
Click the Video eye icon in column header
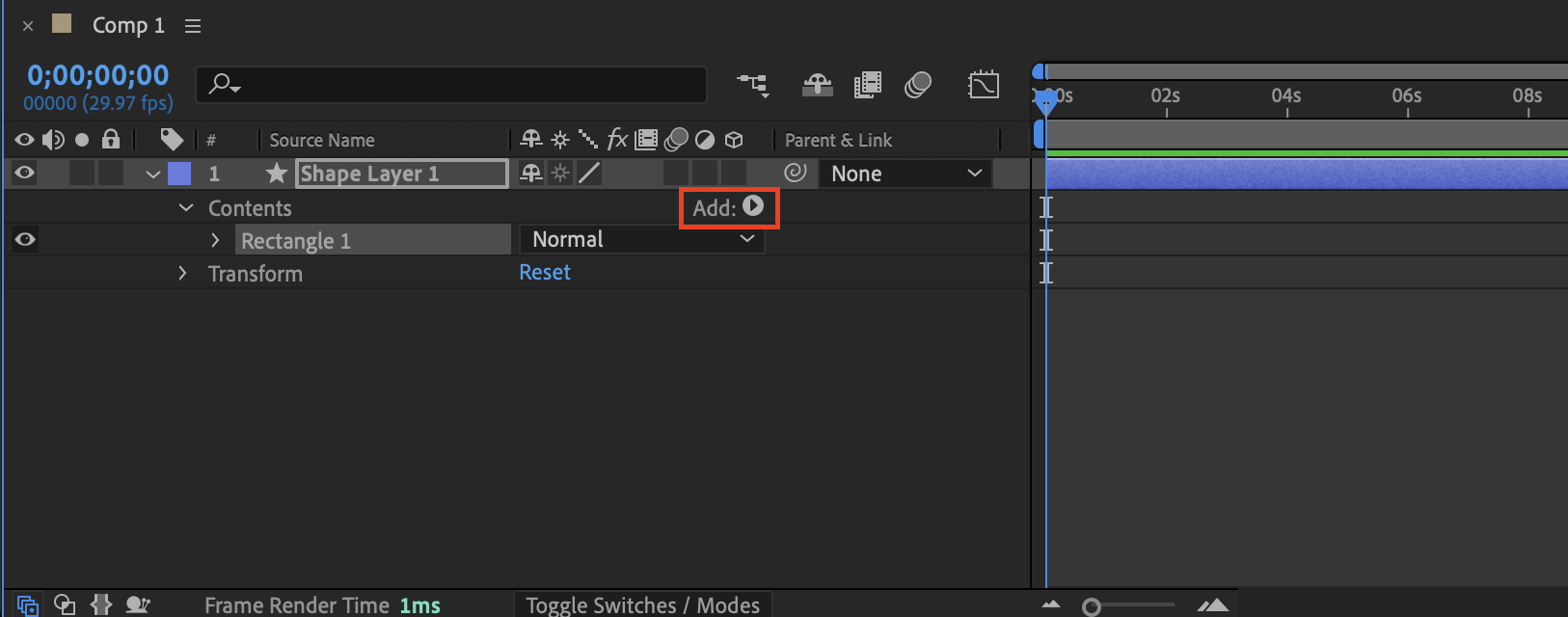point(24,140)
